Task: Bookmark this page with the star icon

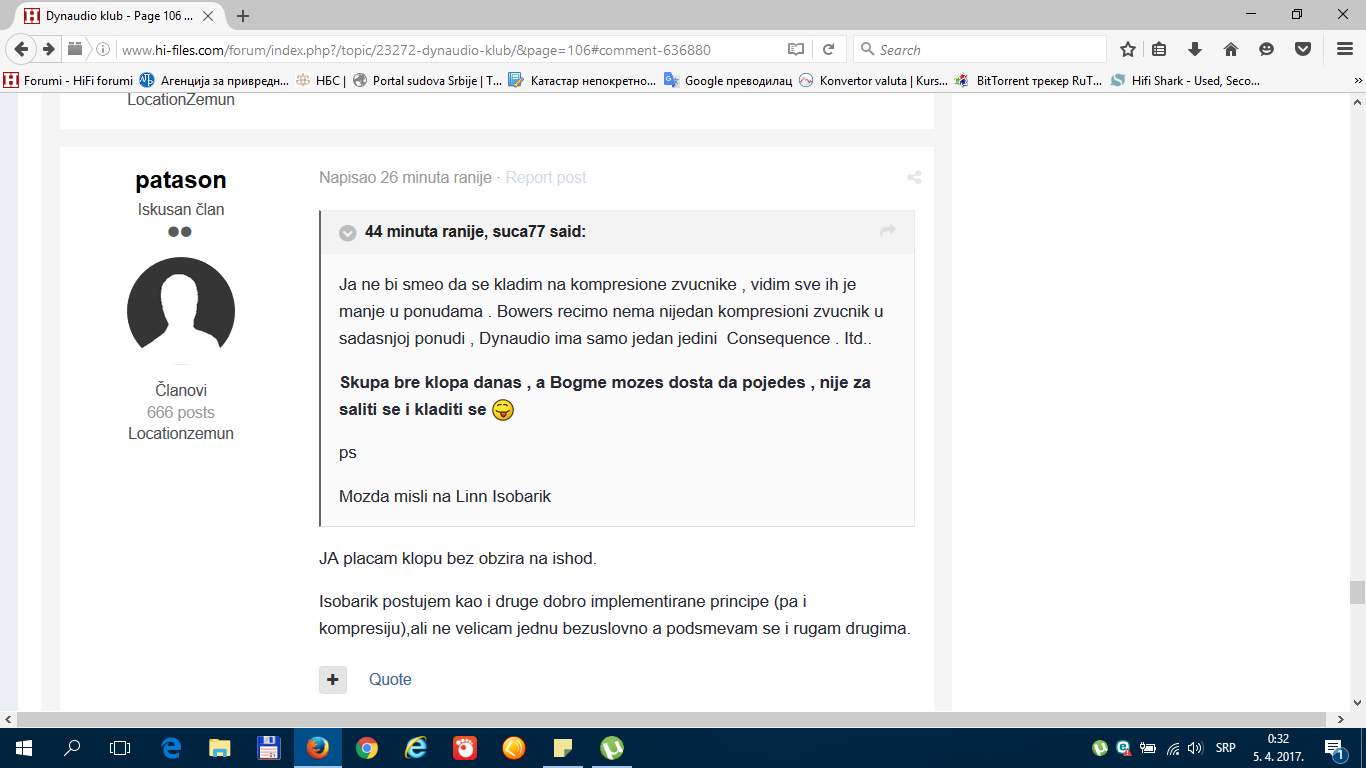Action: point(1128,49)
